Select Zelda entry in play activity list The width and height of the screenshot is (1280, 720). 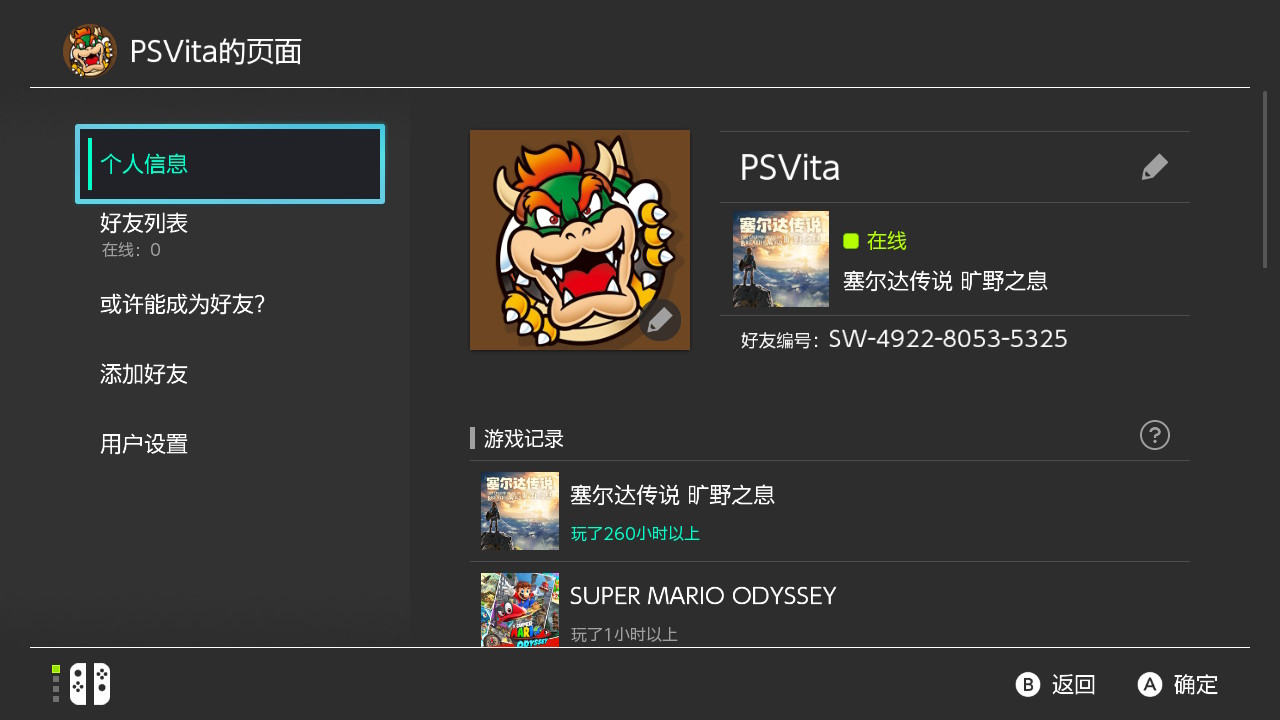[830, 511]
